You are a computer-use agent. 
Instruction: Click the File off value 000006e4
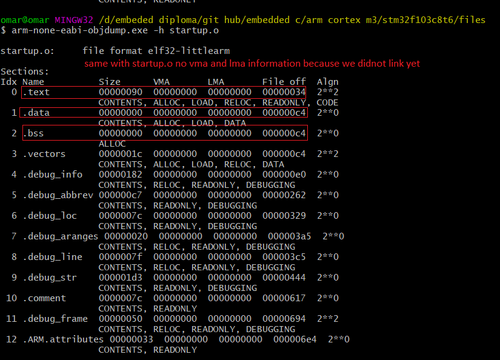[295, 340]
